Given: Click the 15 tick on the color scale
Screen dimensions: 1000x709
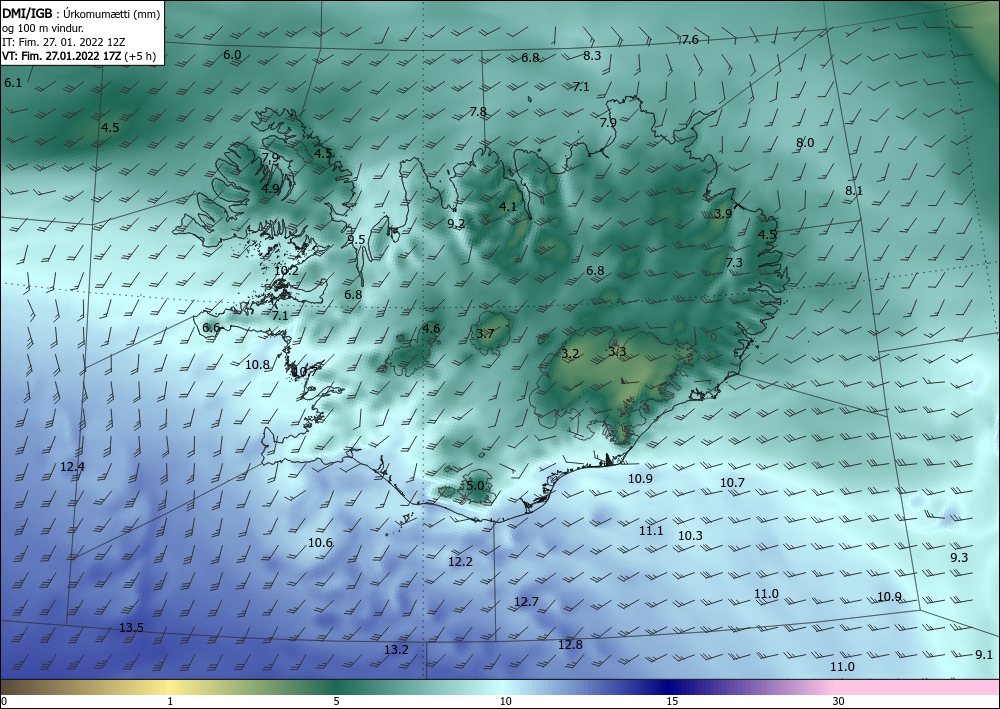Looking at the screenshot, I should pyautogui.click(x=672, y=702).
